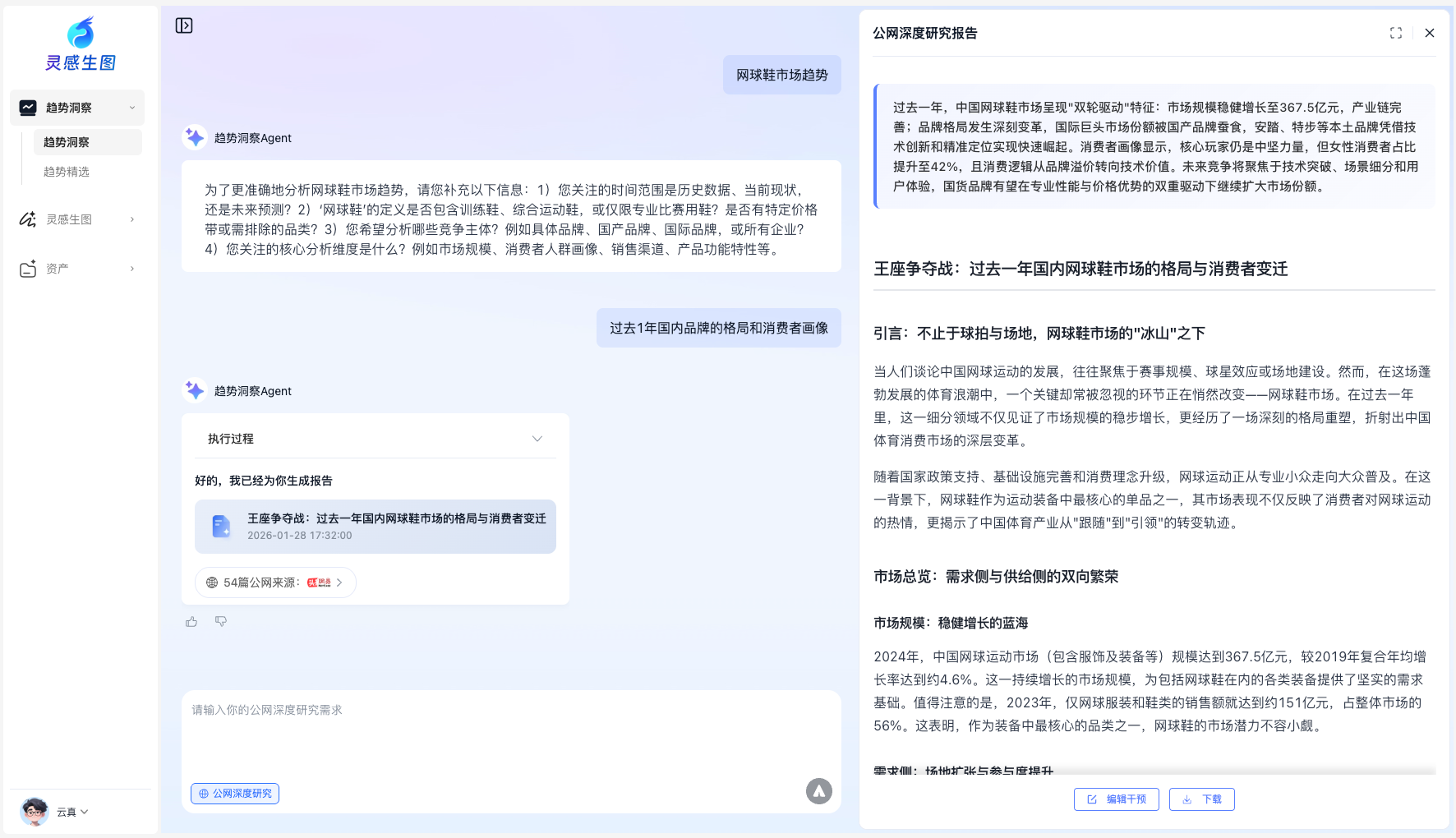
Task: Click the 编辑干预 button
Action: click(1117, 799)
